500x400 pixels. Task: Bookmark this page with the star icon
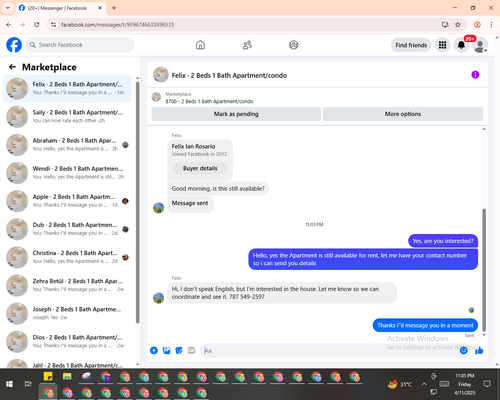pyautogui.click(x=458, y=25)
